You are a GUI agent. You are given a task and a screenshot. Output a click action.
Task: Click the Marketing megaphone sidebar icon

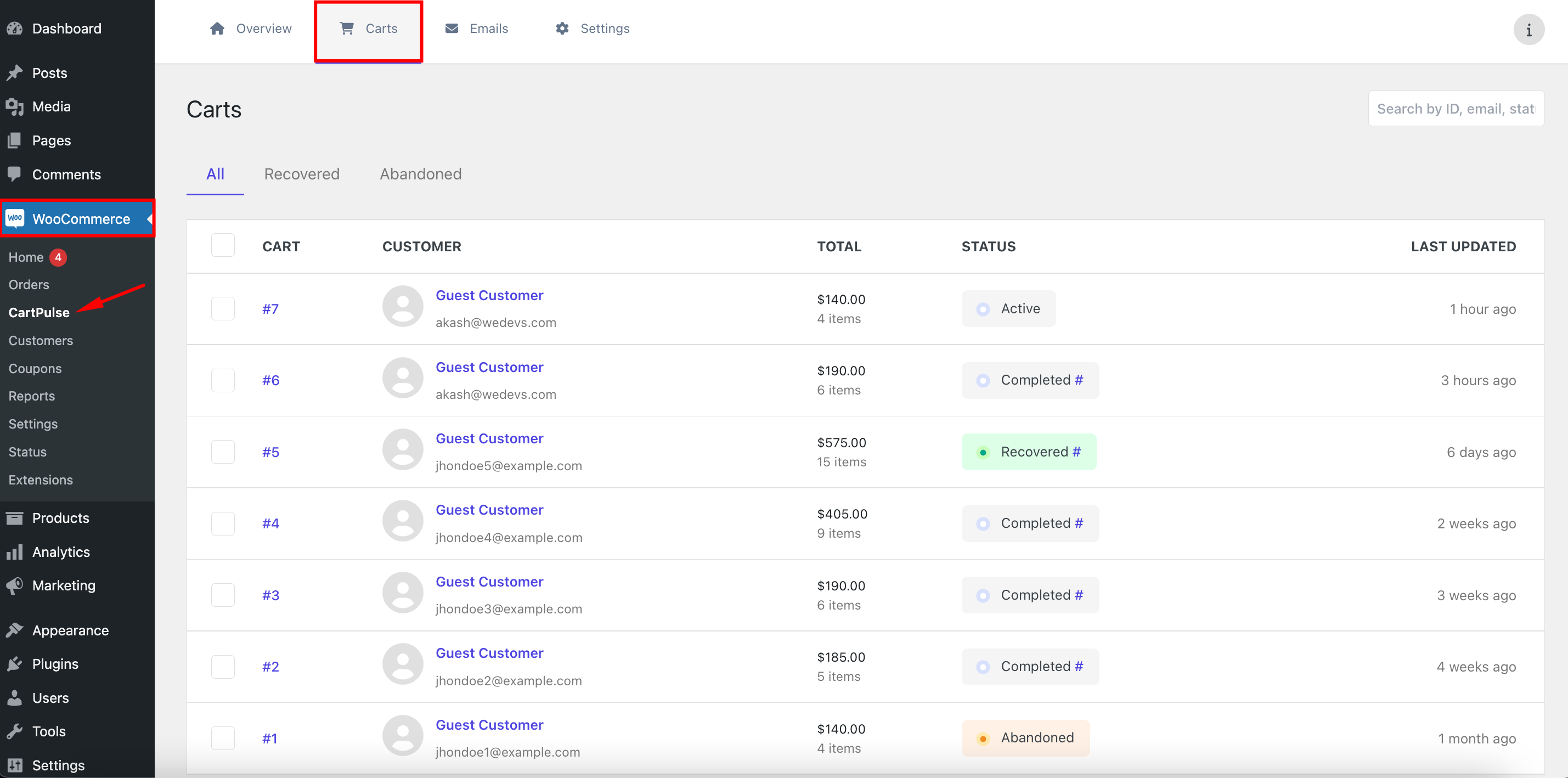click(x=15, y=585)
